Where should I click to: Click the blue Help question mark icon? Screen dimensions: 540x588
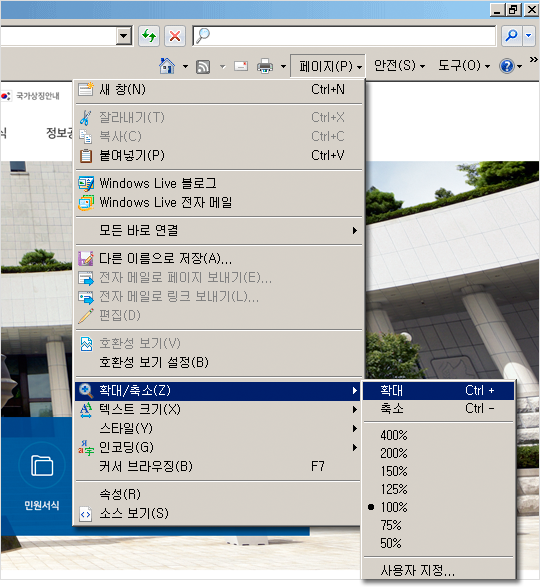tap(507, 66)
